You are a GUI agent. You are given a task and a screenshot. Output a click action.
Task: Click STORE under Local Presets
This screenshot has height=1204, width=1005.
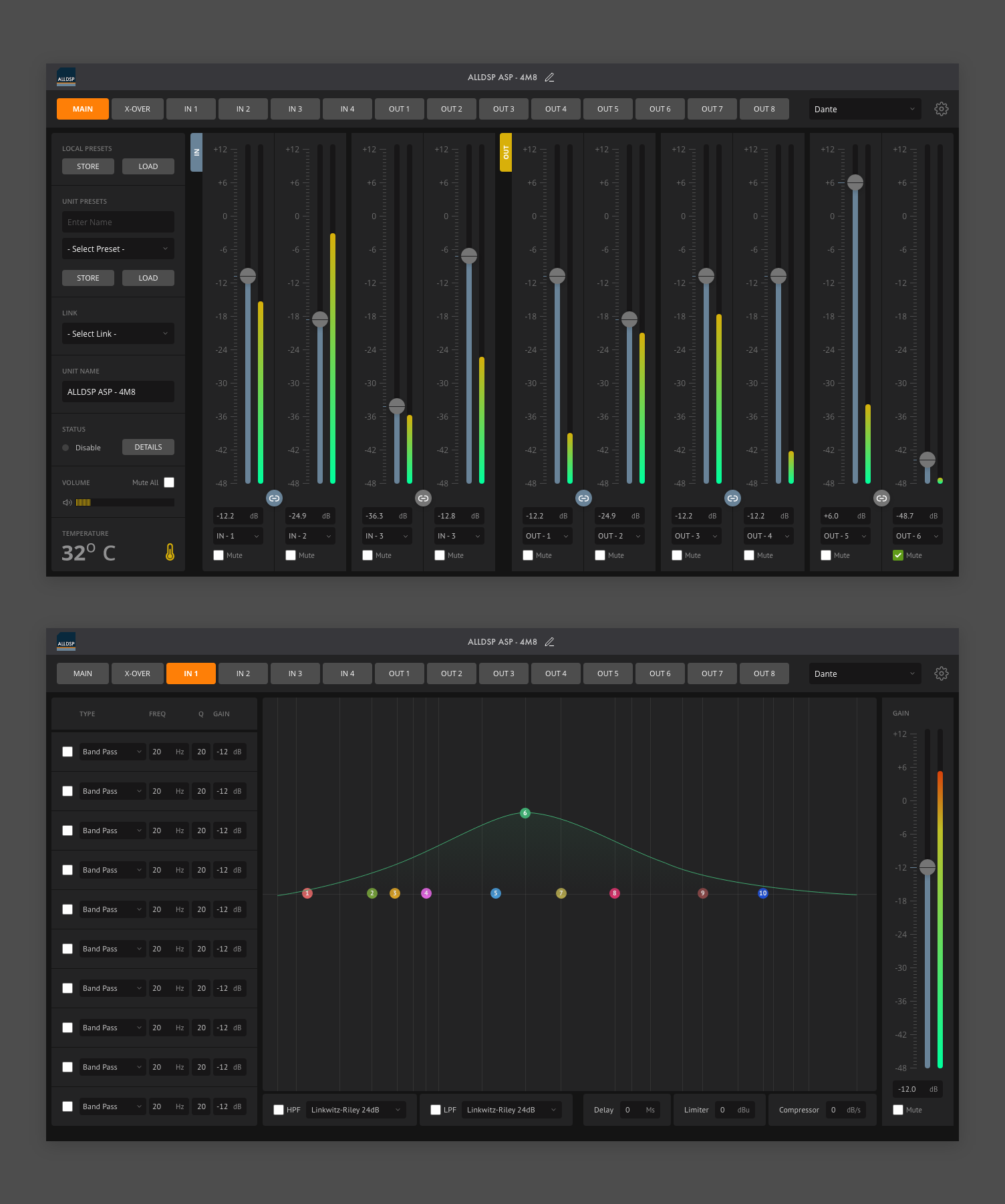[88, 166]
